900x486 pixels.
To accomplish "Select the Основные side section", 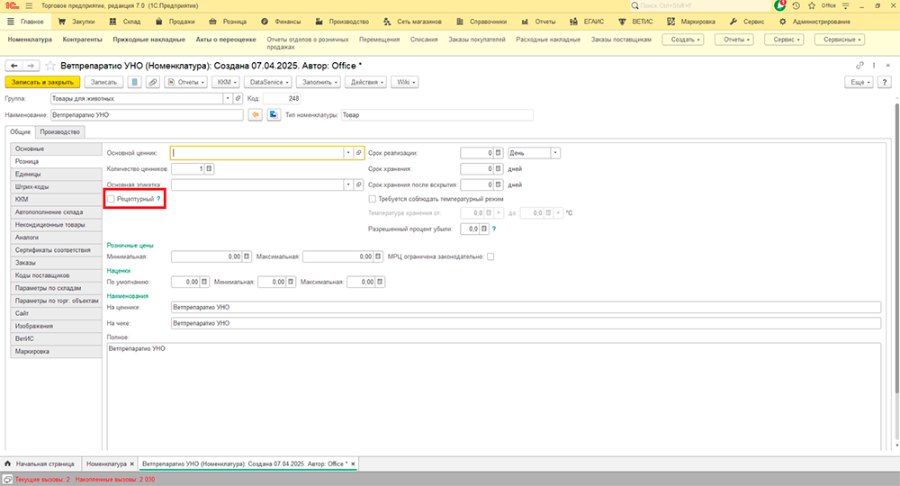I will 56,149.
